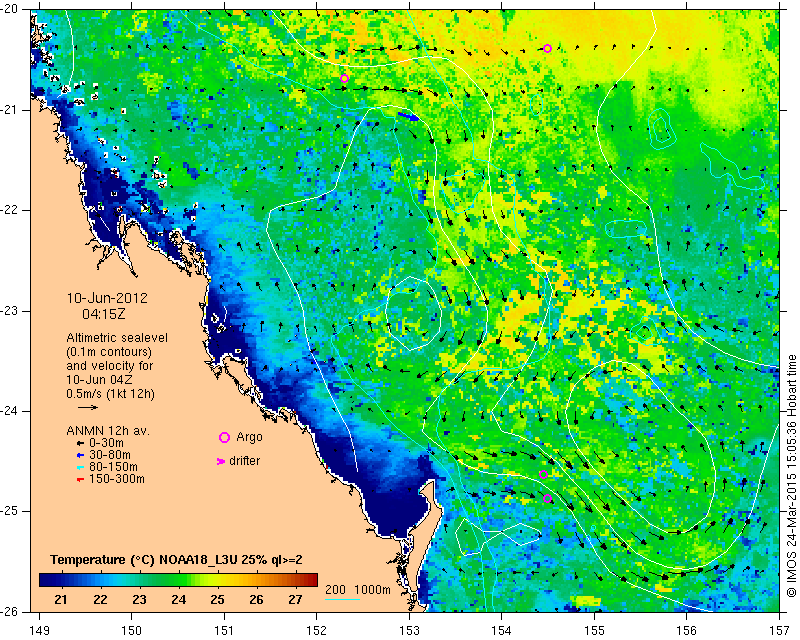Click the '0-30m' depth label
This screenshot has height=640, width=800.
point(106,443)
